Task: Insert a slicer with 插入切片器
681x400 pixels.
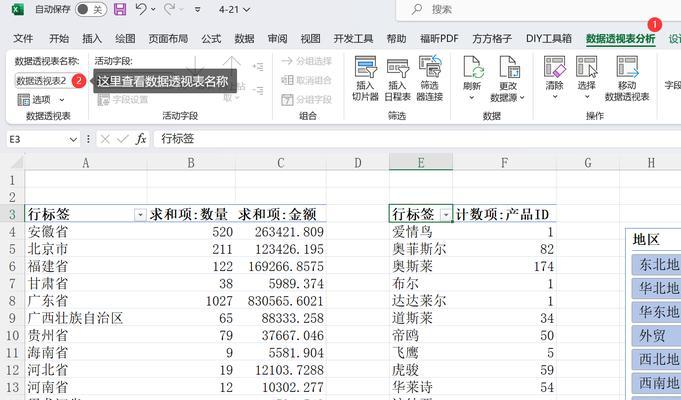Action: pyautogui.click(x=365, y=79)
